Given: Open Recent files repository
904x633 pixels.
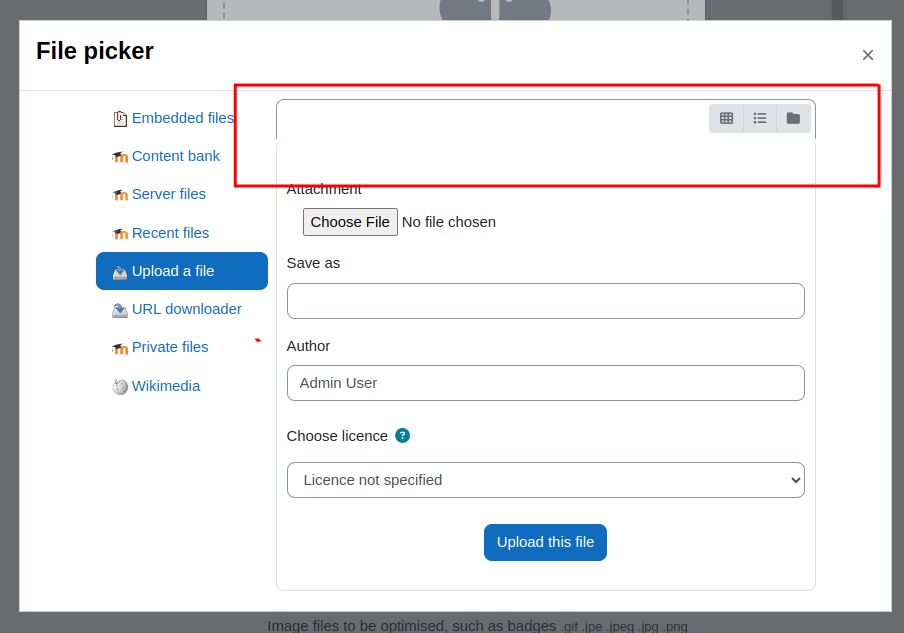Looking at the screenshot, I should click(x=171, y=233).
